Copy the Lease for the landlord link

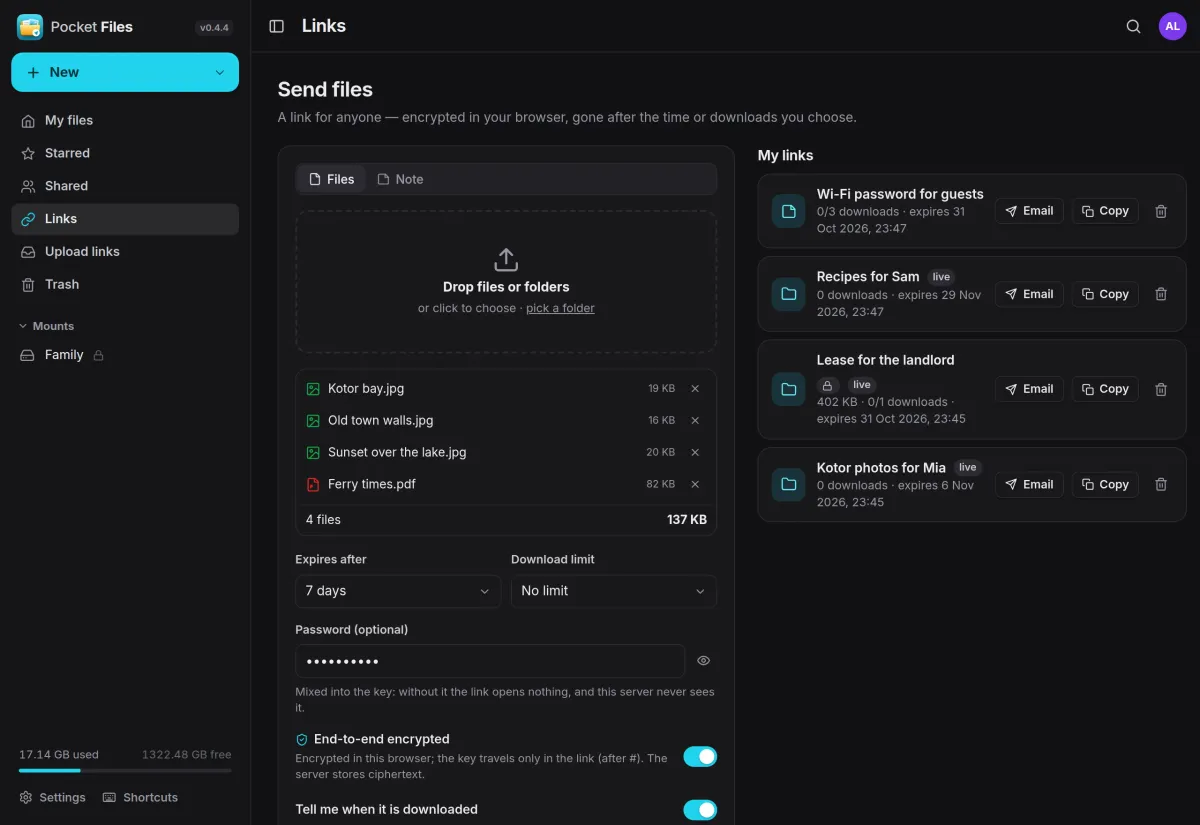pos(1105,389)
